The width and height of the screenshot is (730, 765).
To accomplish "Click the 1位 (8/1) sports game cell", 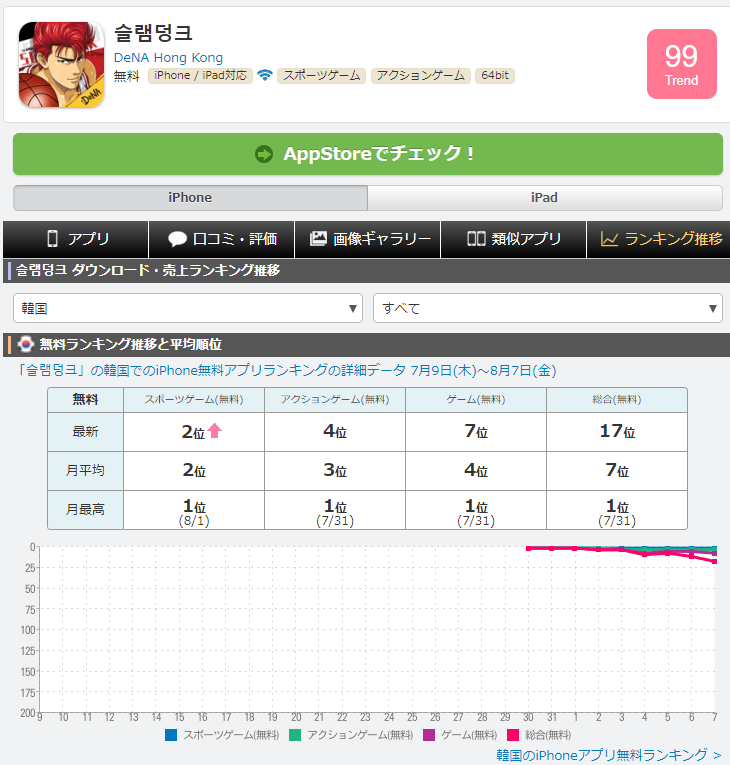I will pos(194,510).
